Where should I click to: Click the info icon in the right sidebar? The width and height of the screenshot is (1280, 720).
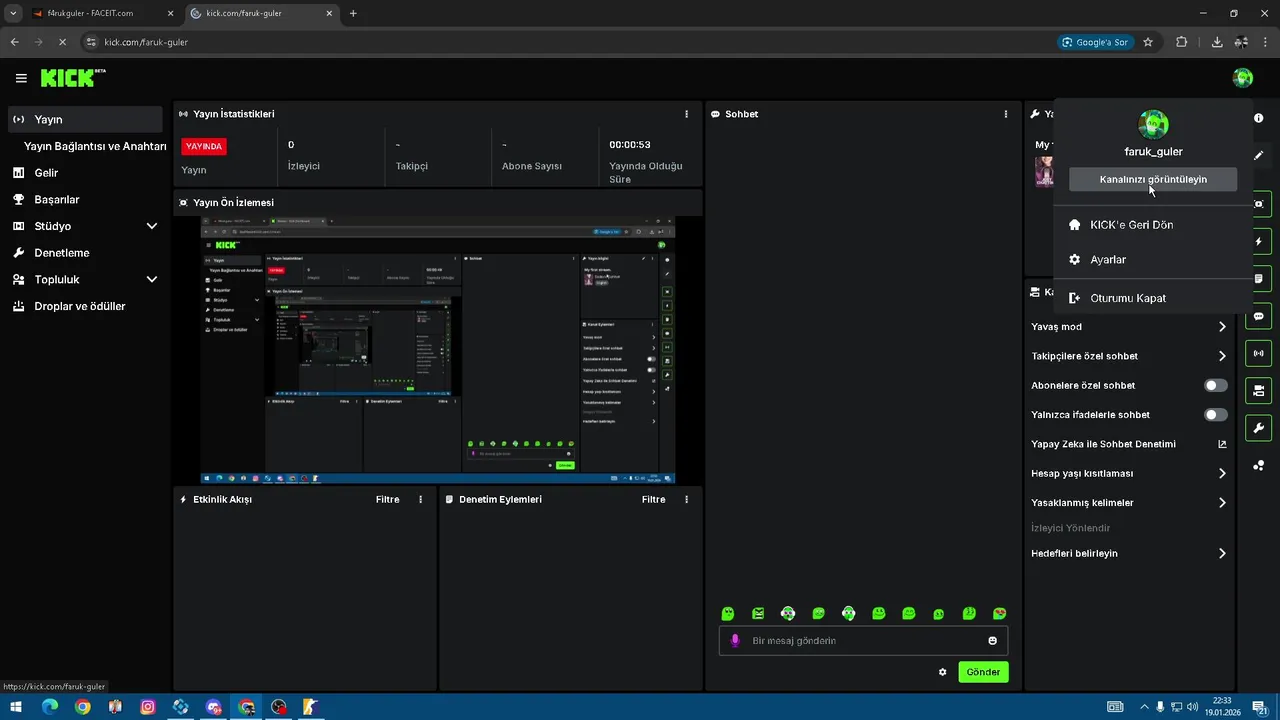[1258, 118]
